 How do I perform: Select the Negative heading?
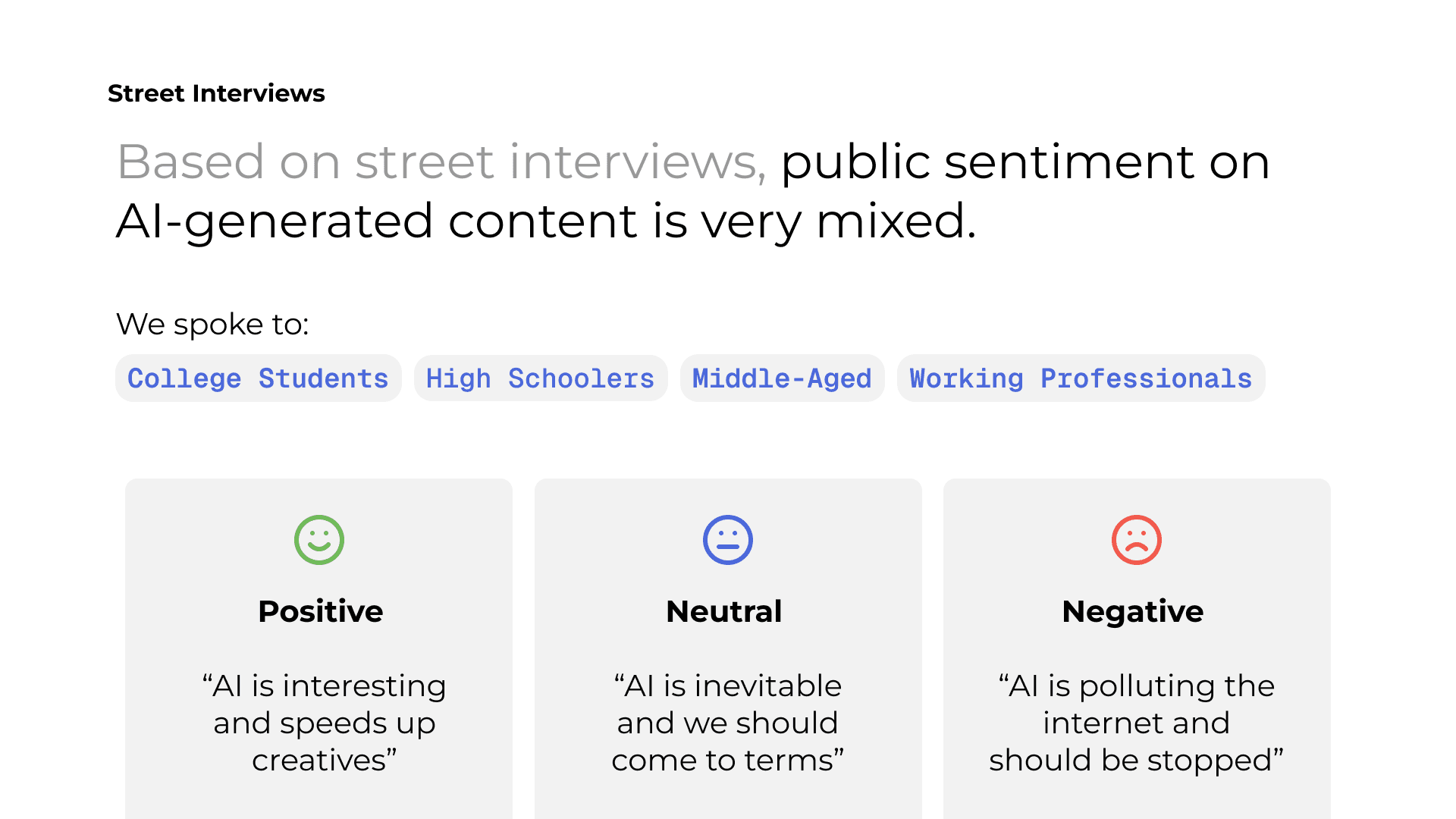pyautogui.click(x=1132, y=611)
